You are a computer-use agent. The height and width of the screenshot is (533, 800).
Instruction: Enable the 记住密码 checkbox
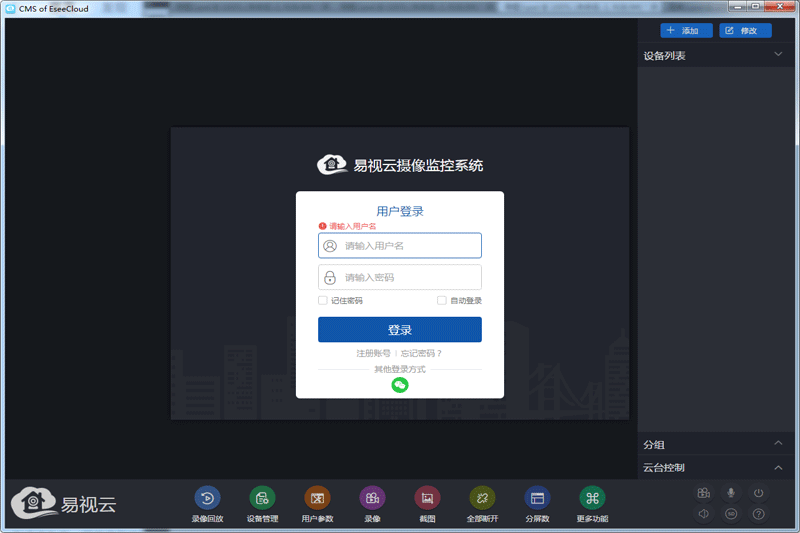click(323, 300)
